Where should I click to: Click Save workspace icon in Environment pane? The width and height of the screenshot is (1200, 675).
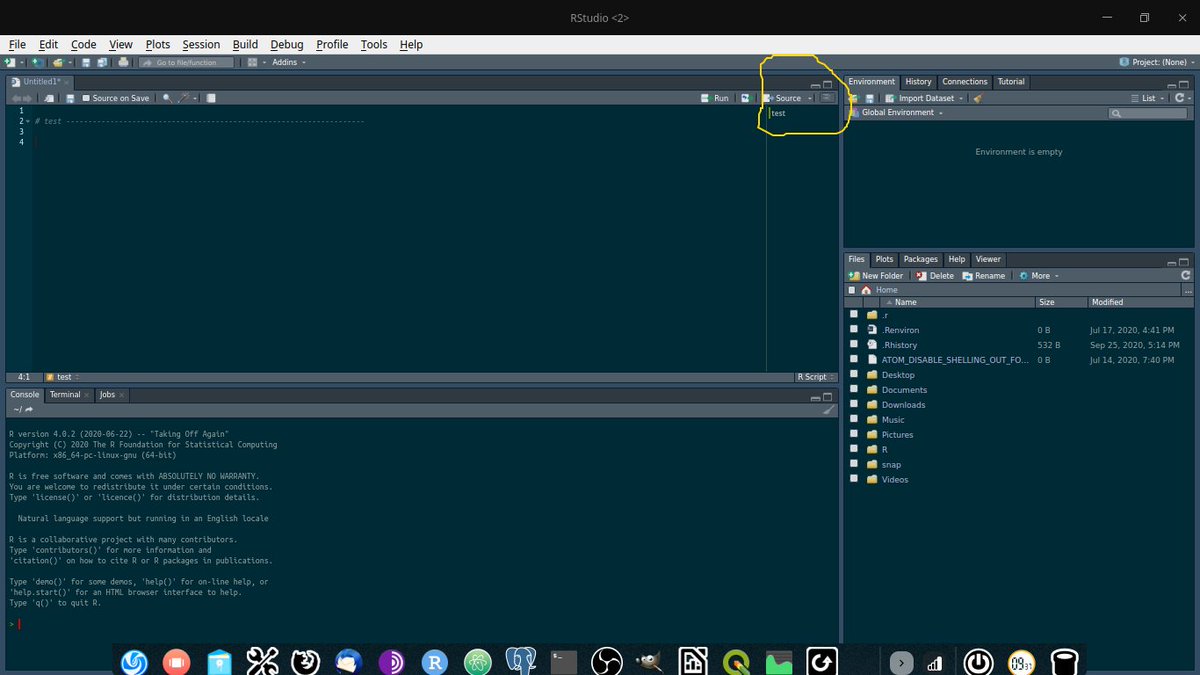[870, 98]
